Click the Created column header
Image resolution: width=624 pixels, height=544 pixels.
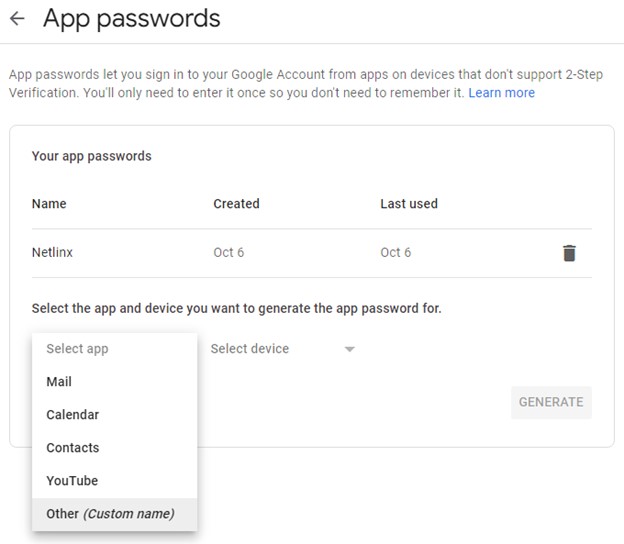236,204
